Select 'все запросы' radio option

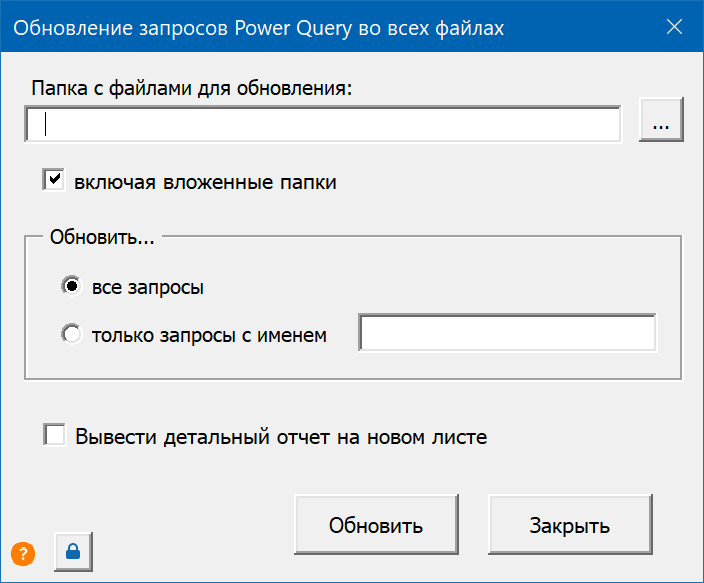click(71, 286)
